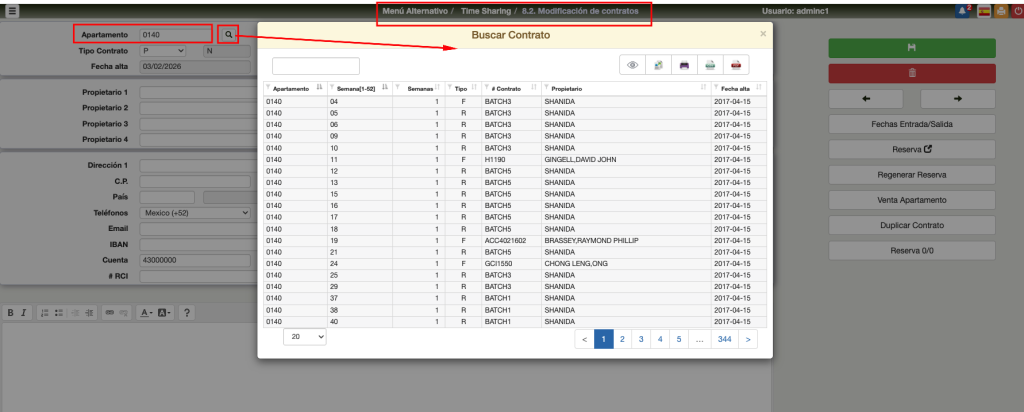Toggle italic formatting in the text editor
Image resolution: width=1024 pixels, height=412 pixels.
[x=24, y=313]
